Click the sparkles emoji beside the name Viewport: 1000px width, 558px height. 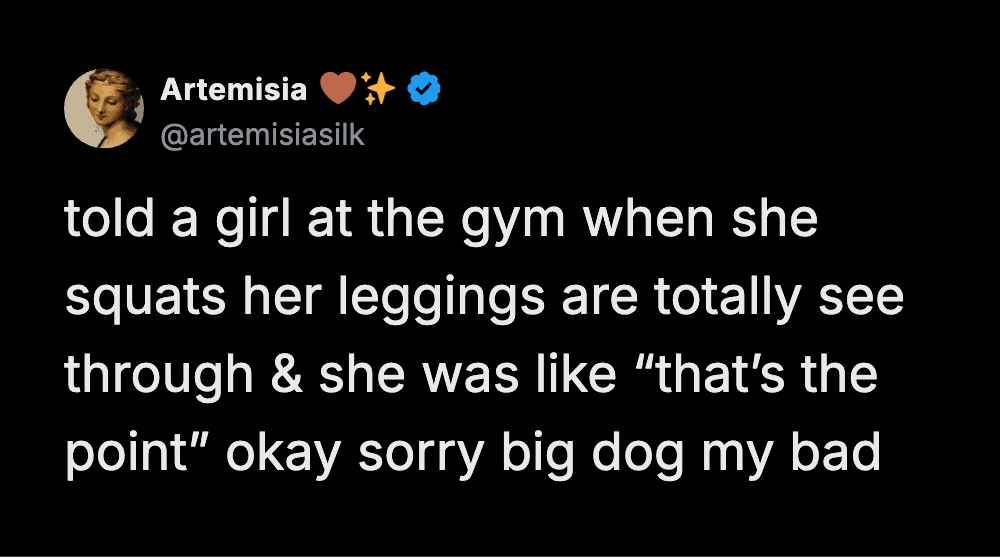(378, 90)
